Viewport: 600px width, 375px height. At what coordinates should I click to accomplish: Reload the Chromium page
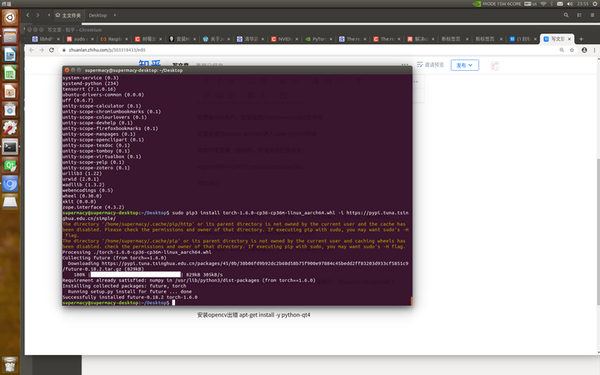pyautogui.click(x=52, y=50)
